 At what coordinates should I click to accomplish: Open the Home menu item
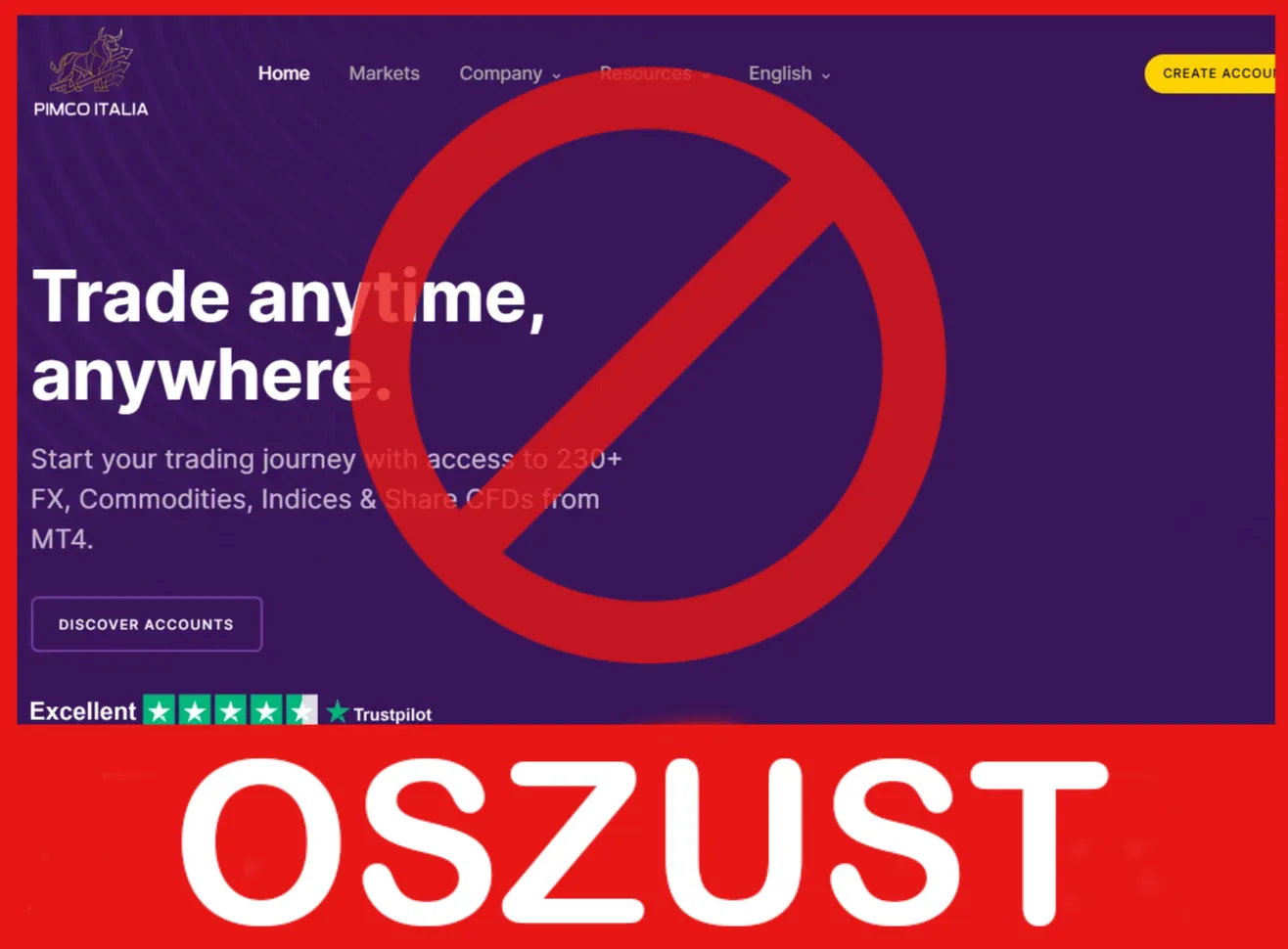[x=284, y=73]
